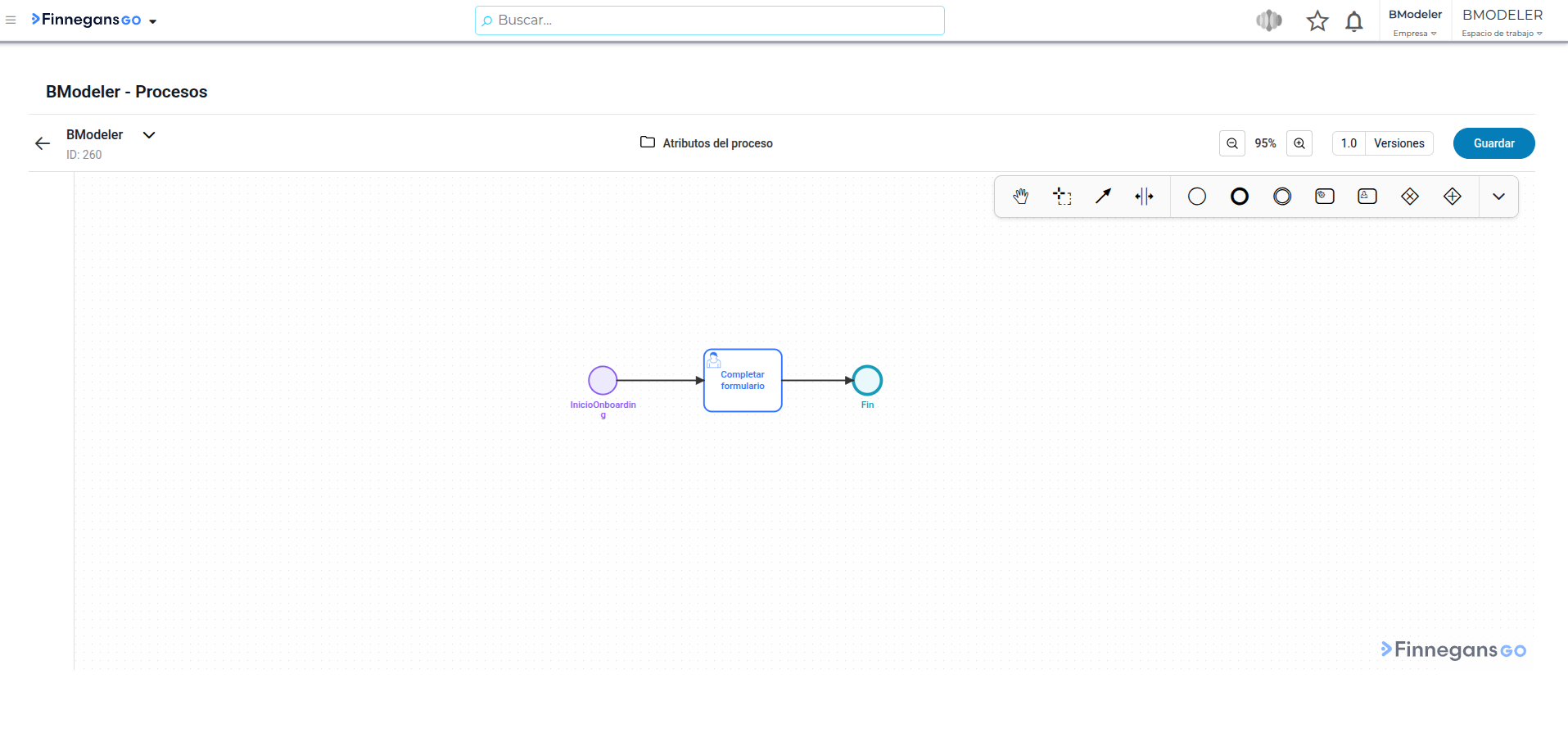Click the user icon inside Completar formulario
Viewport: 1568px width, 742px height.
pos(713,360)
